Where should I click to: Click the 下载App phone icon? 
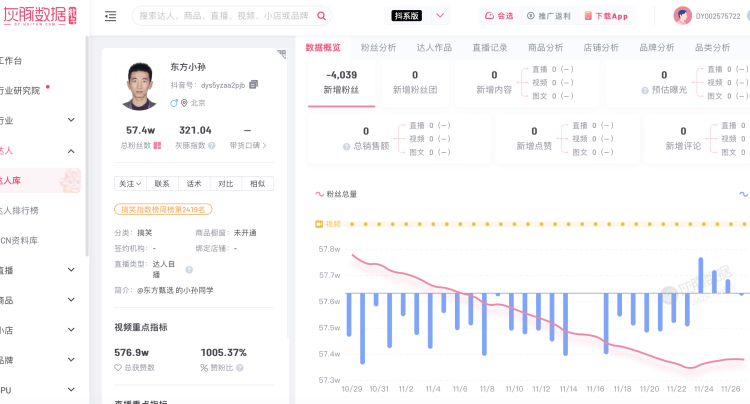[x=588, y=16]
